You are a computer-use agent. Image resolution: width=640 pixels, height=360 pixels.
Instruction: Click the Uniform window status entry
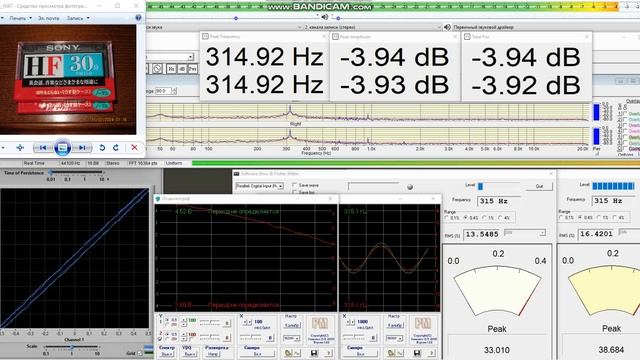(x=174, y=163)
